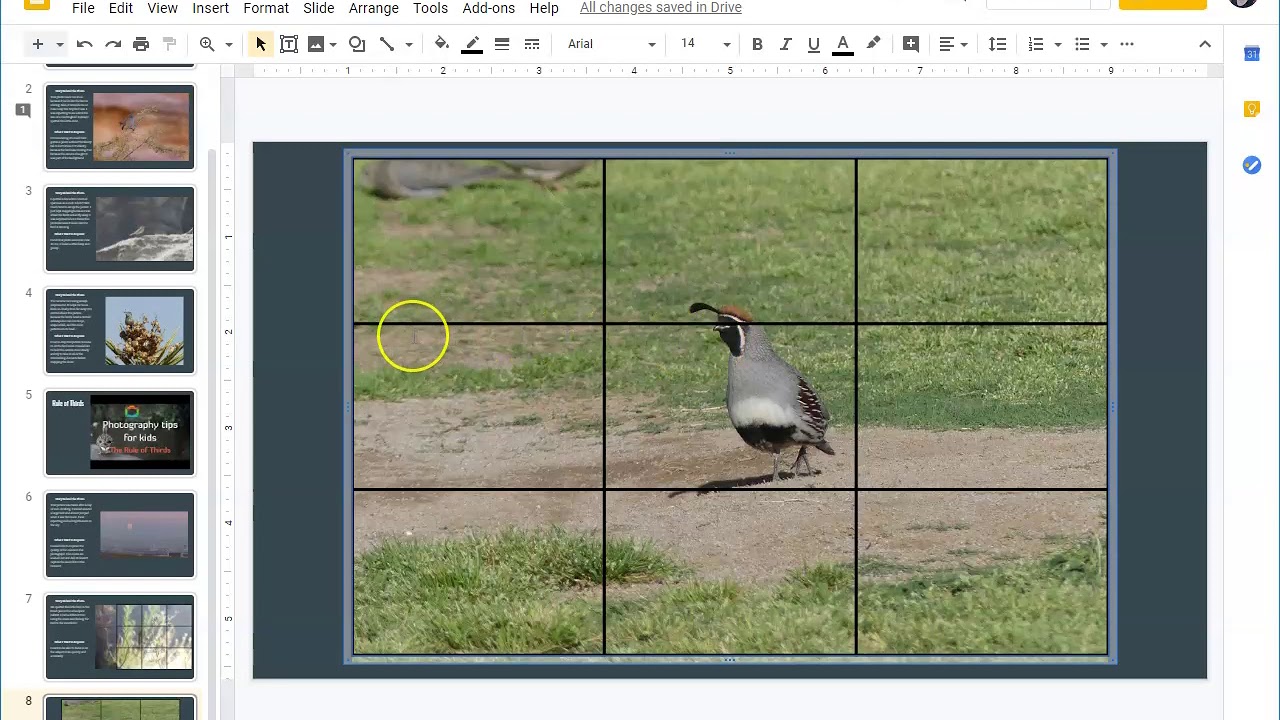Open the border weight options
The width and height of the screenshot is (1280, 720).
[502, 44]
